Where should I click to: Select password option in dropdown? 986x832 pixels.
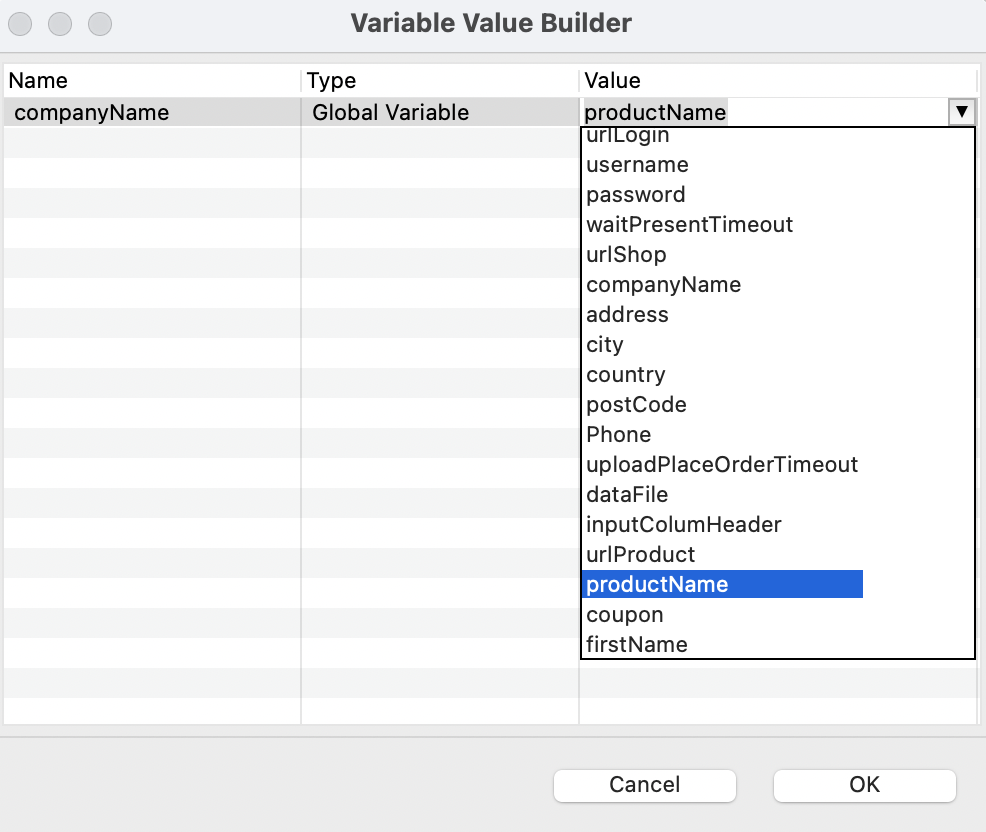click(x=636, y=194)
